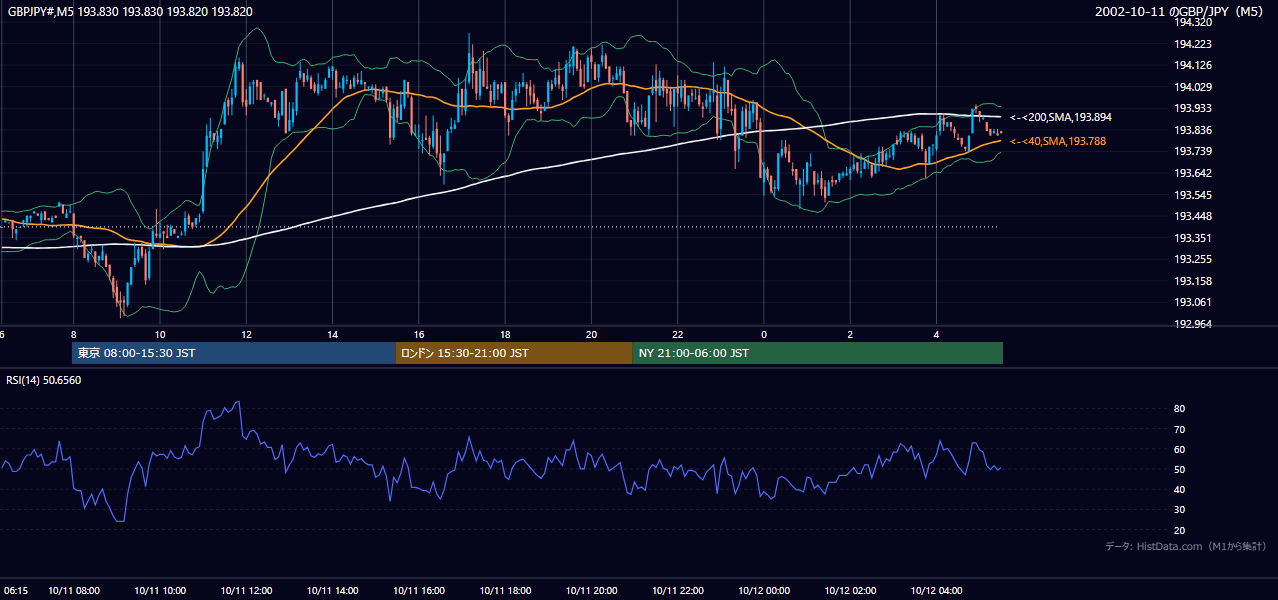Click the RSI 80 level label
This screenshot has height=600, width=1278.
[x=1180, y=409]
